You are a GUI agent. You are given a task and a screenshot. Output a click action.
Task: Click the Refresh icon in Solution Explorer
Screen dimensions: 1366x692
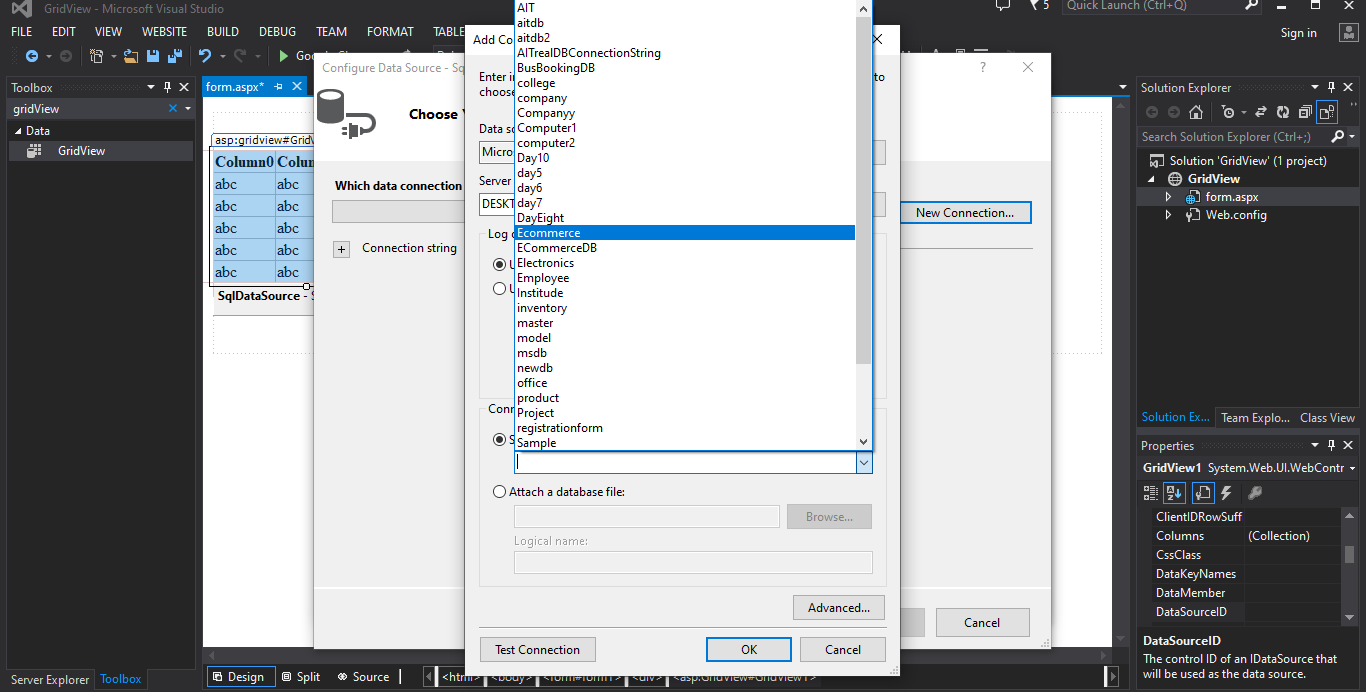tap(1283, 112)
